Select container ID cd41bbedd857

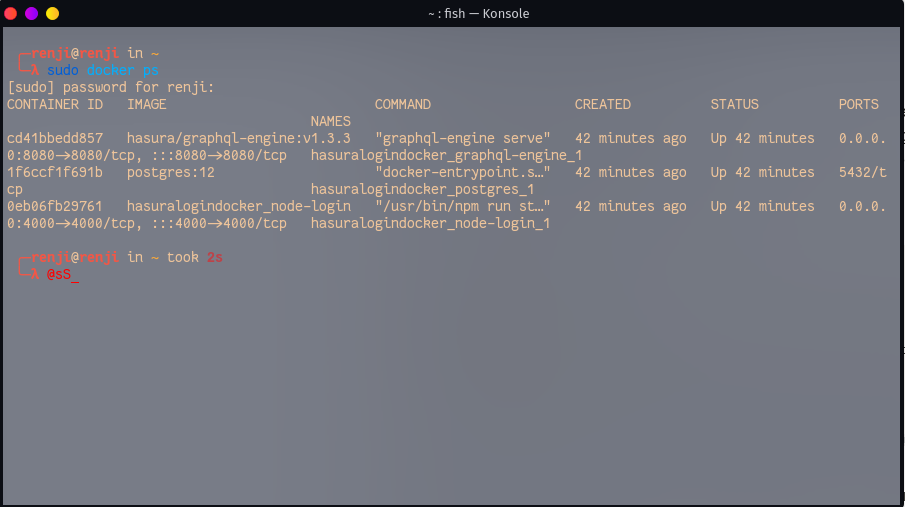(x=55, y=138)
